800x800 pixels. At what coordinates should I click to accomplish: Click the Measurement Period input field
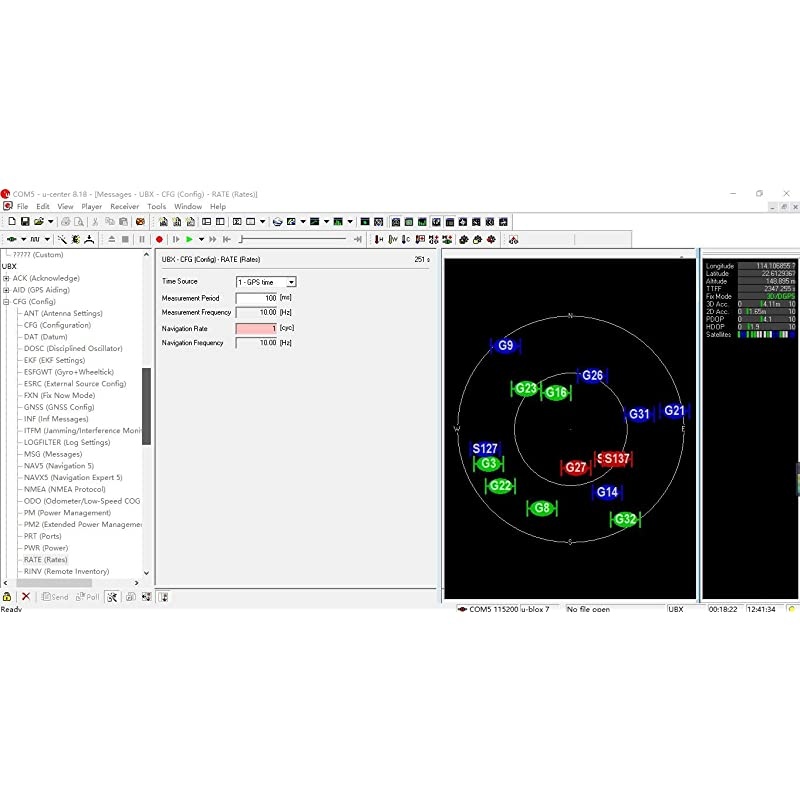(x=257, y=298)
